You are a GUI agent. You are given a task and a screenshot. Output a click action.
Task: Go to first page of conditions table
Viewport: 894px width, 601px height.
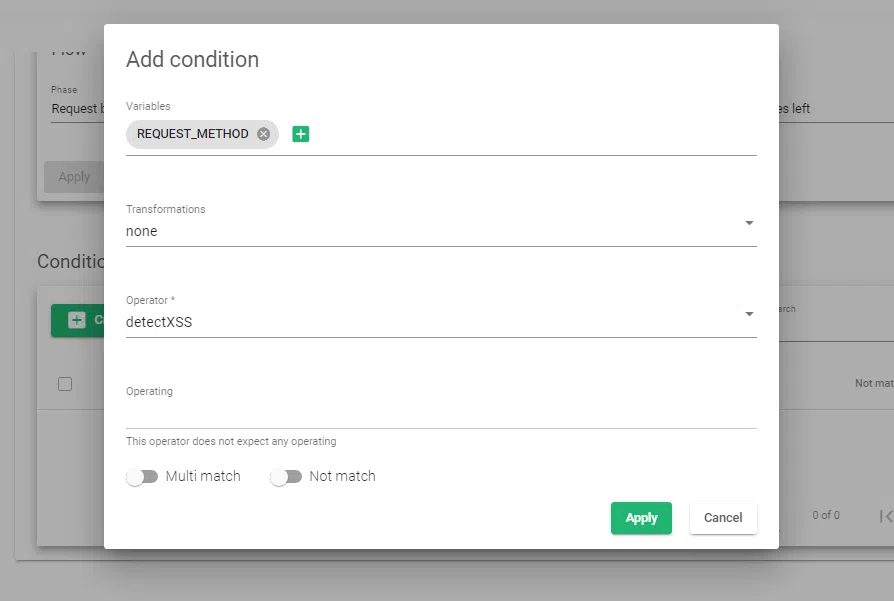pos(885,516)
